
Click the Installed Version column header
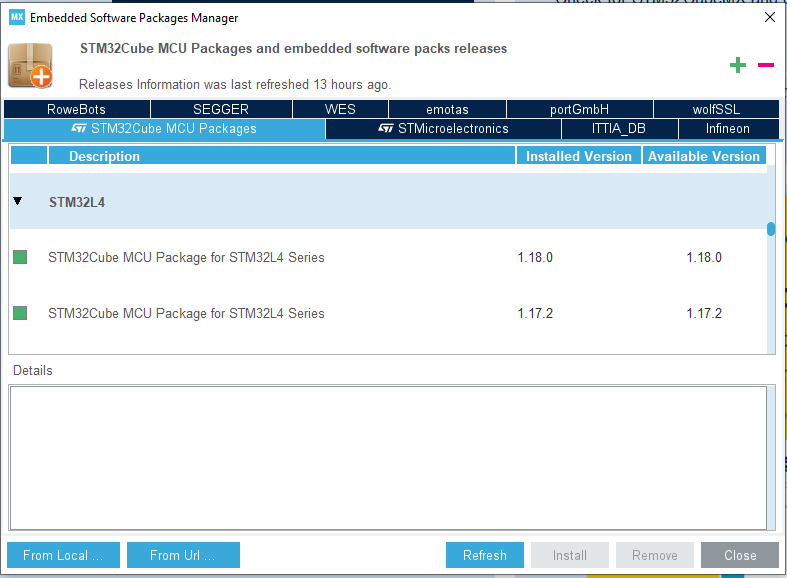click(579, 156)
